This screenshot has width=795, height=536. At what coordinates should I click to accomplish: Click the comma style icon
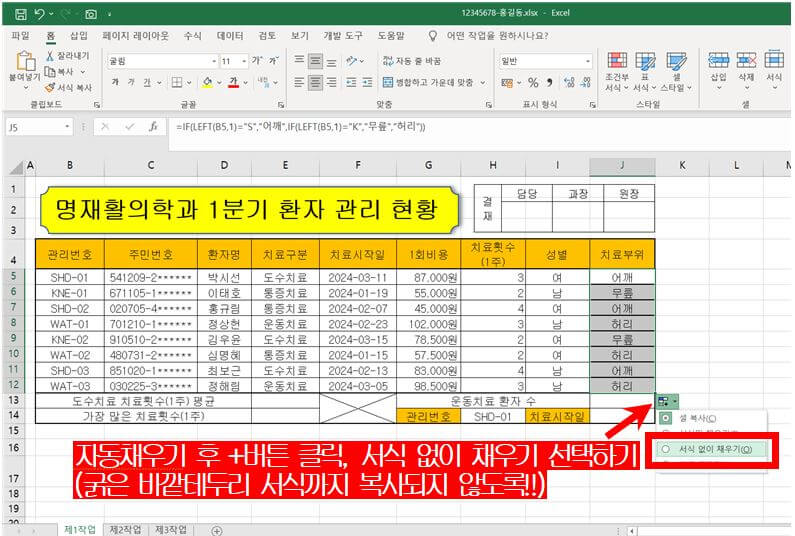point(550,82)
